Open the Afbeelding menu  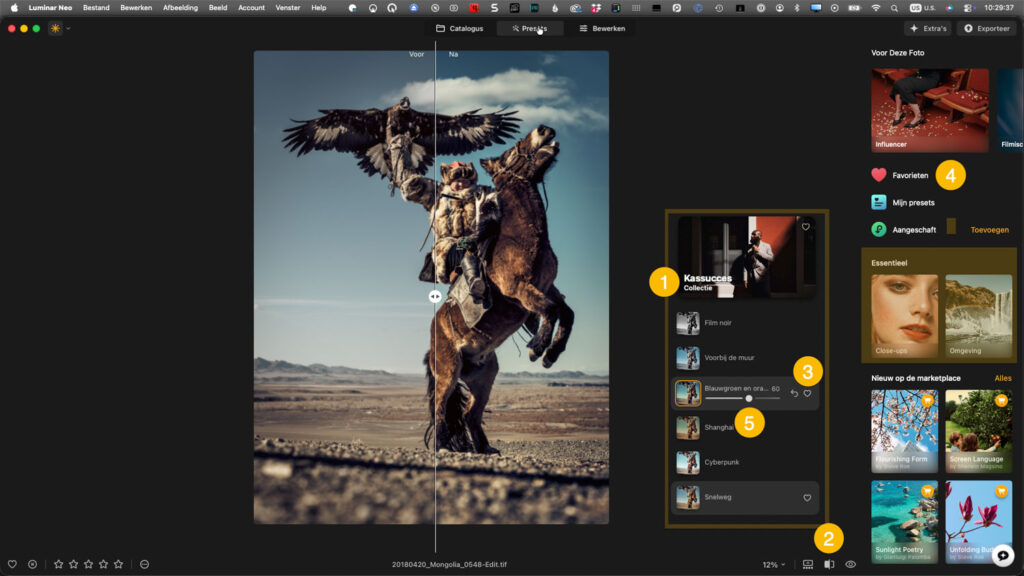click(x=180, y=8)
